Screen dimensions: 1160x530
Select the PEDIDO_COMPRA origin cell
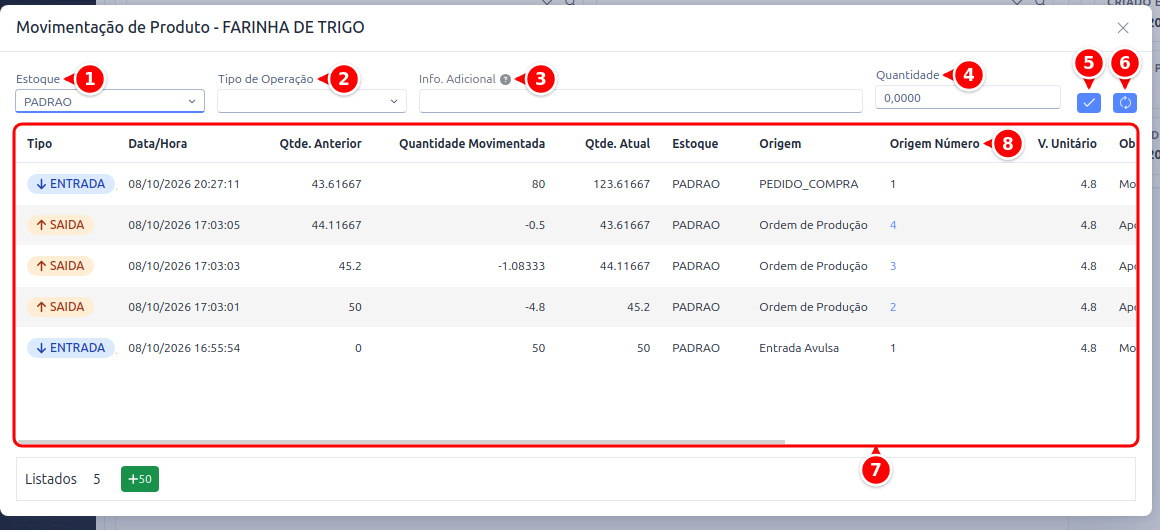tap(809, 184)
